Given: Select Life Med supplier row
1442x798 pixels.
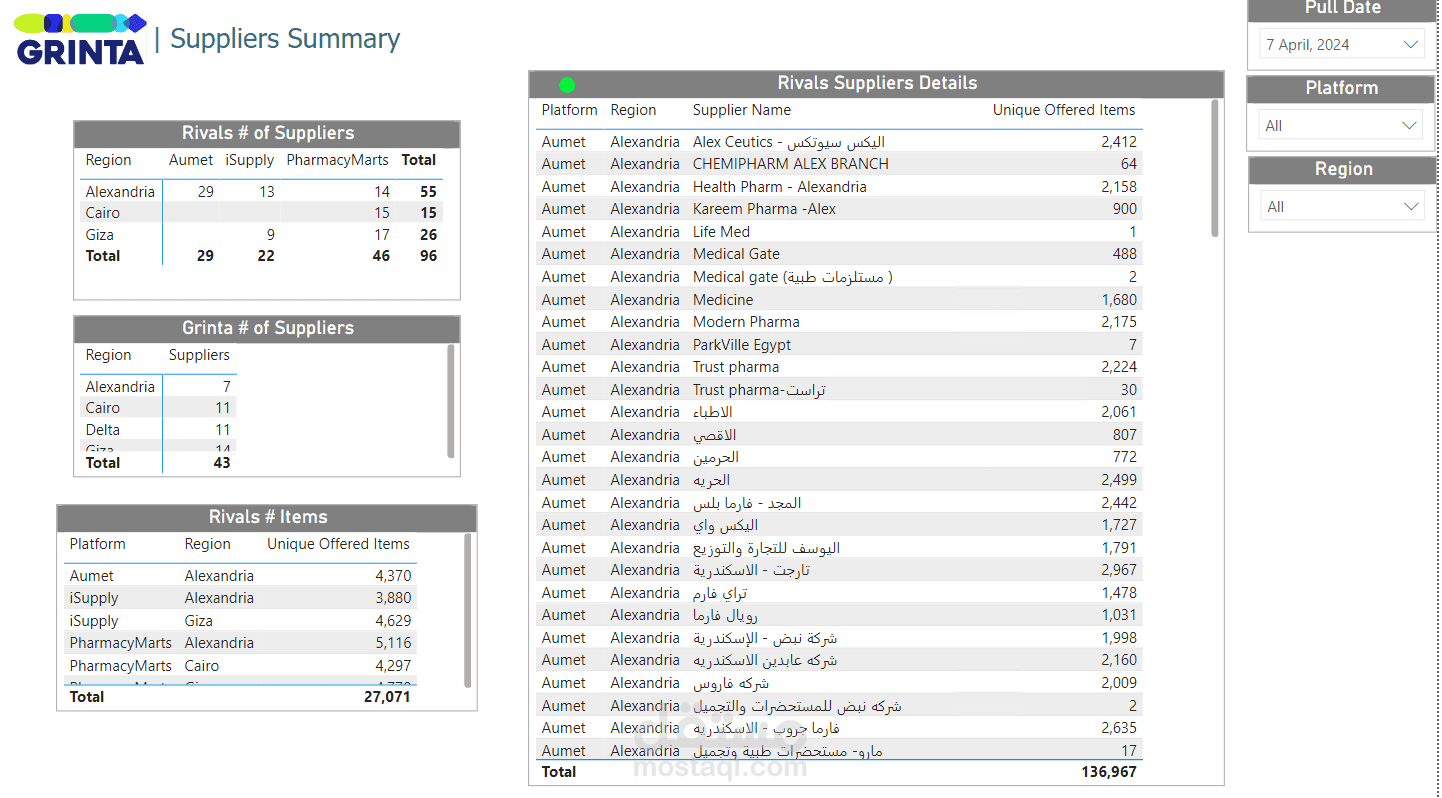Looking at the screenshot, I should tap(839, 231).
